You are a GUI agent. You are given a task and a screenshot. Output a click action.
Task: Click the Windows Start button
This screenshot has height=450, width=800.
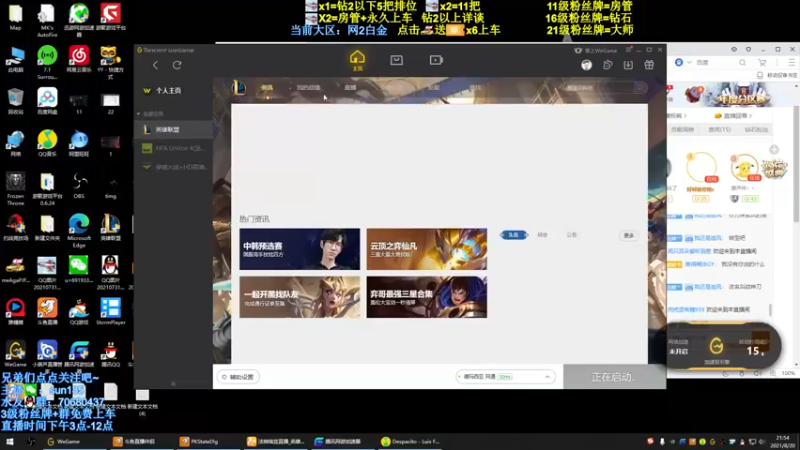point(10,441)
